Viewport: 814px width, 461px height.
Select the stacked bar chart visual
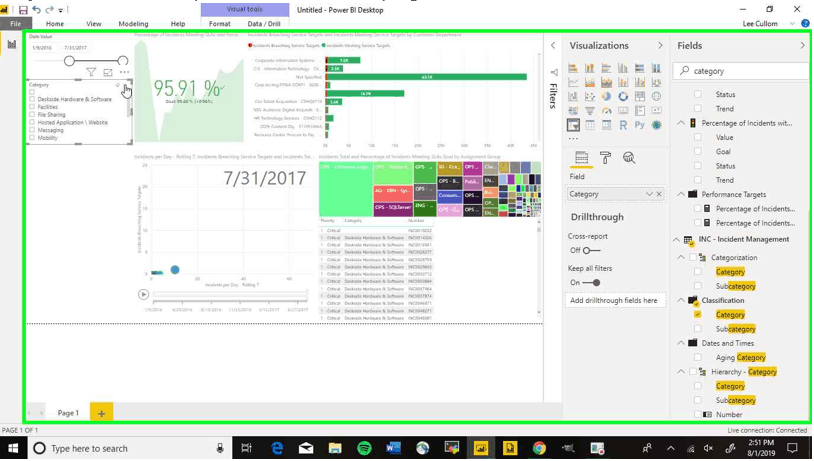pyautogui.click(x=573, y=68)
